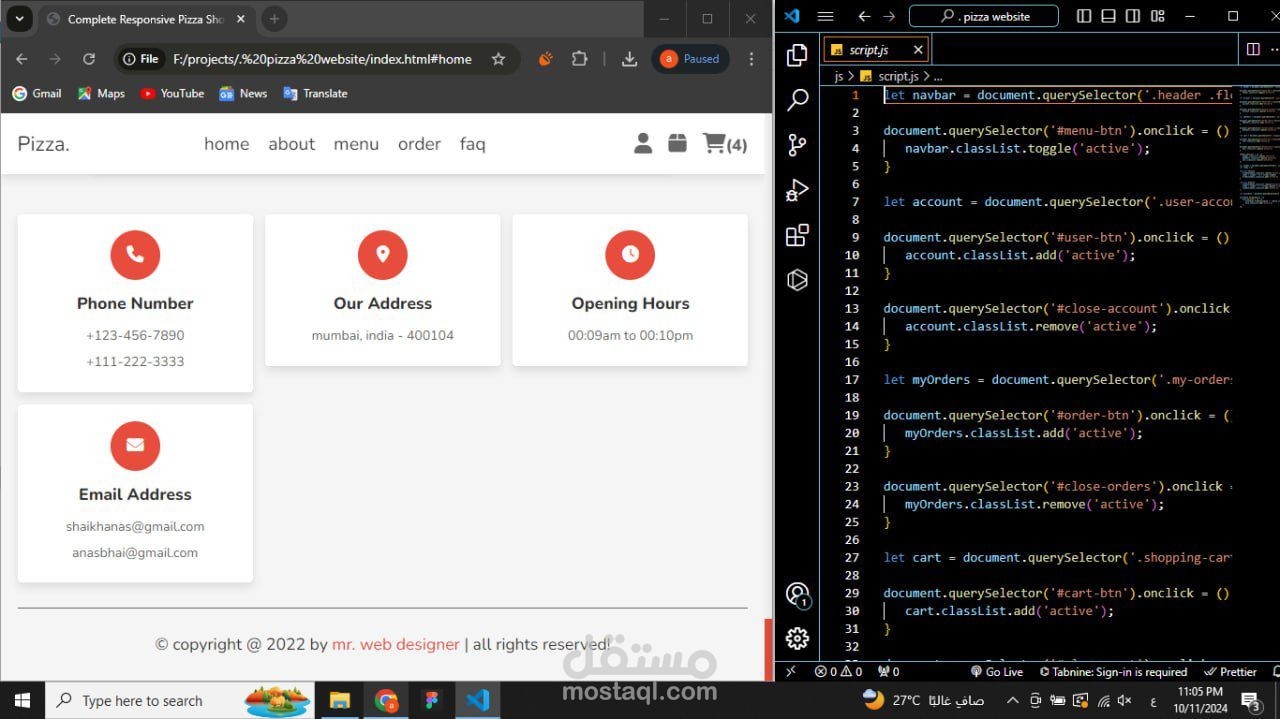The height and width of the screenshot is (719, 1280).
Task: Open VS Code Manage gear icon
Action: point(797,638)
